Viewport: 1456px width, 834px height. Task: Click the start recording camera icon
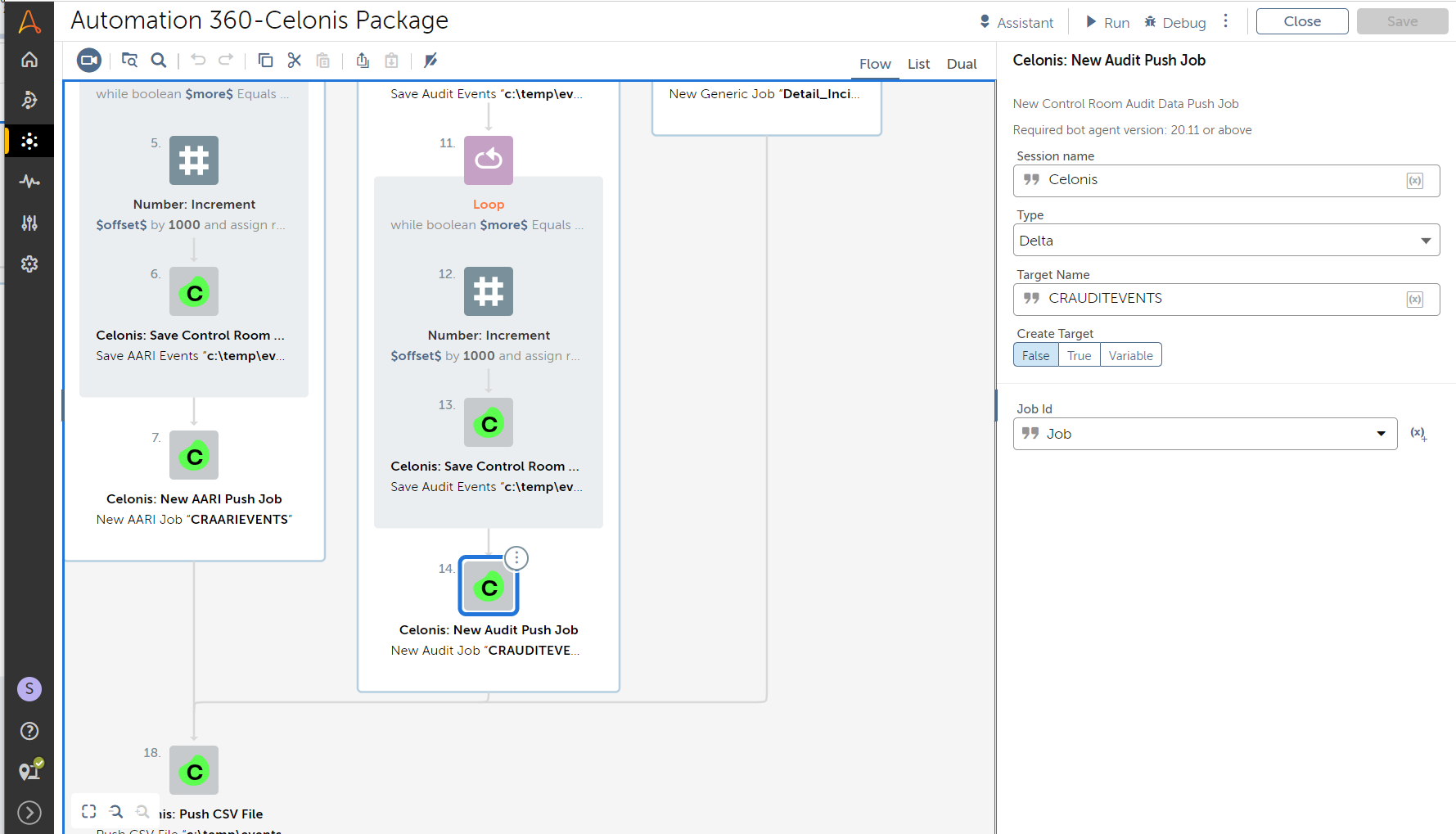click(x=88, y=61)
